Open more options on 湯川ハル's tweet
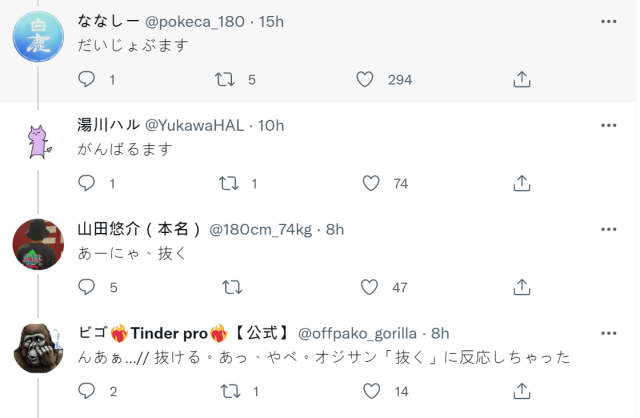The height and width of the screenshot is (418, 640). (608, 125)
